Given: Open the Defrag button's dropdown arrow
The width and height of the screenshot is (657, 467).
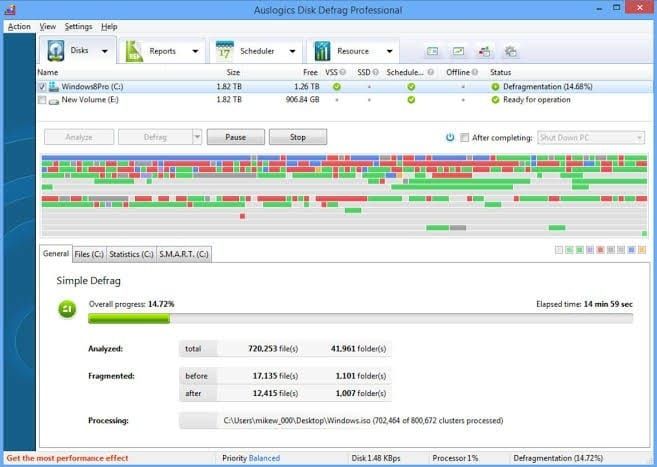Looking at the screenshot, I should coord(197,137).
